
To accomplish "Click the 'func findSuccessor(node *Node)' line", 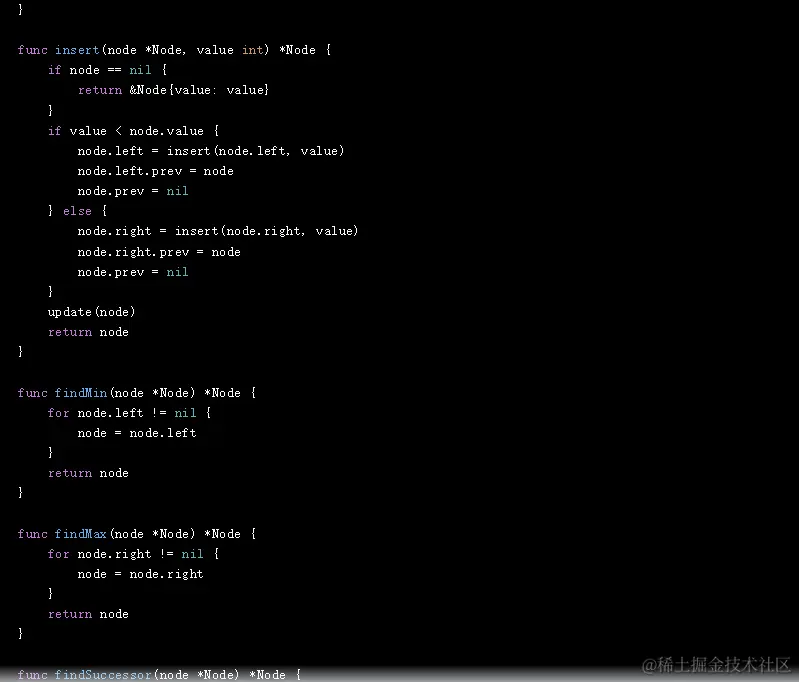I will pos(159,675).
